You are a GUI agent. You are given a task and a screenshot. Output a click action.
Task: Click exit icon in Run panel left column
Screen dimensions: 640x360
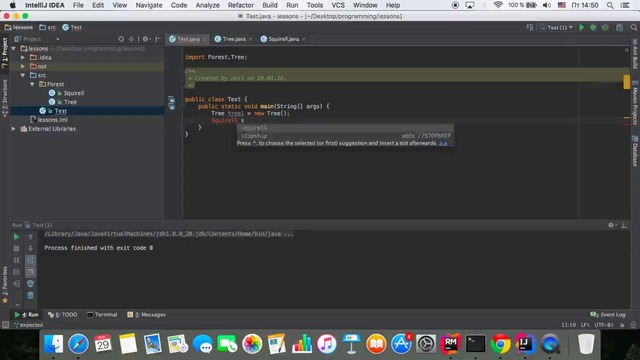(x=16, y=283)
